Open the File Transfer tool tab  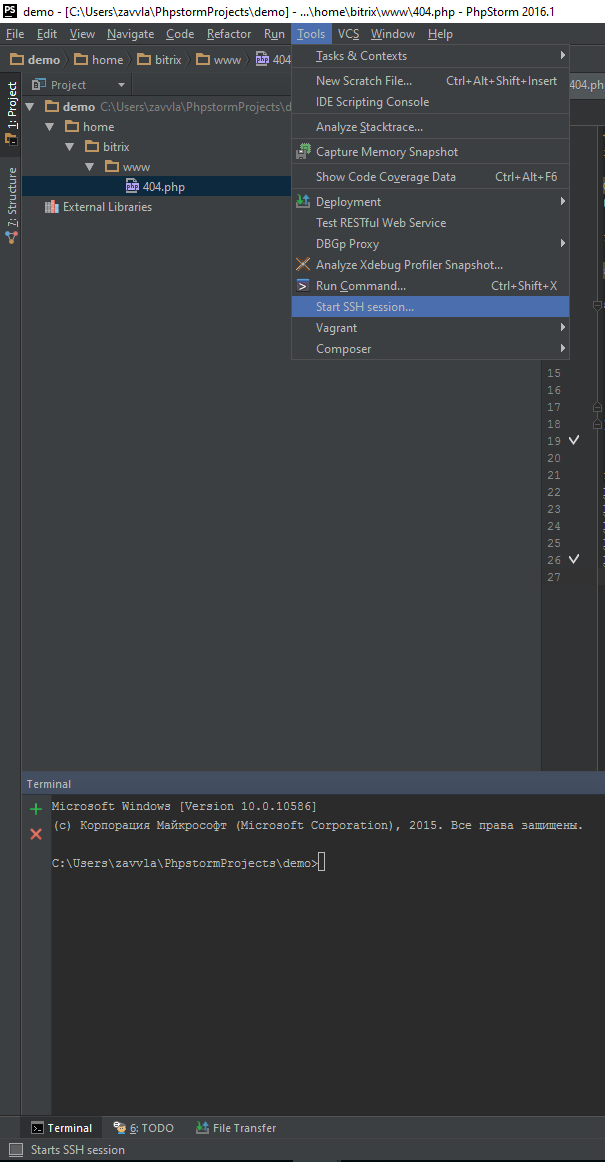(x=236, y=1128)
